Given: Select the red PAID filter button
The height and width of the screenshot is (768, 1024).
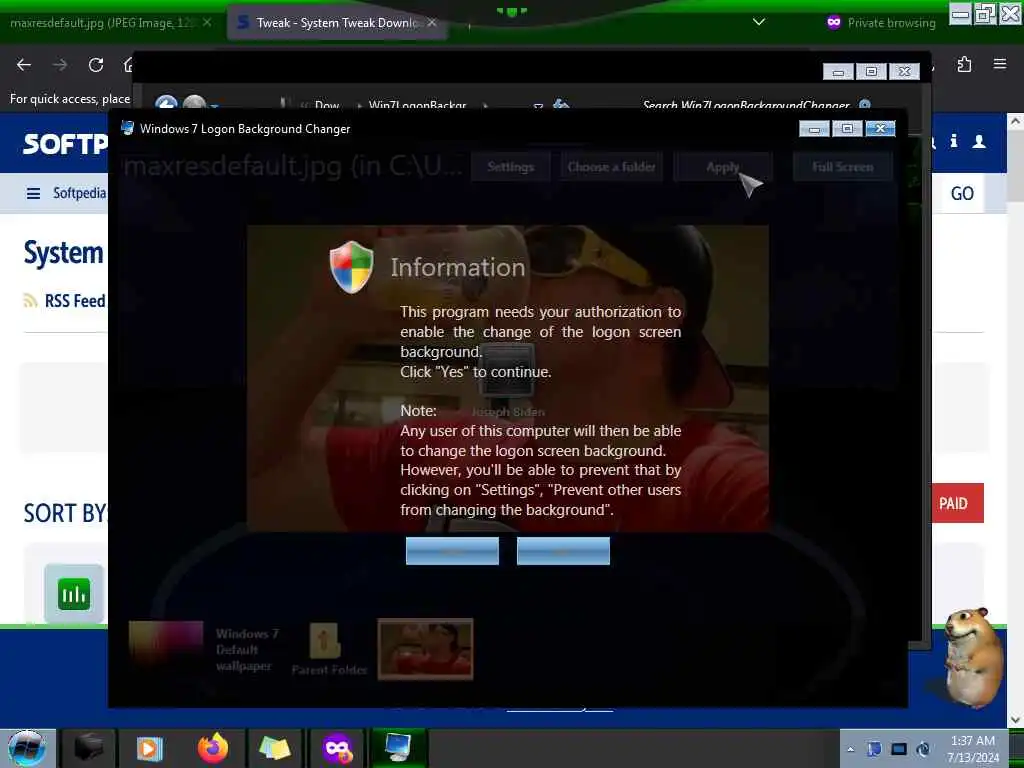Looking at the screenshot, I should coord(957,503).
